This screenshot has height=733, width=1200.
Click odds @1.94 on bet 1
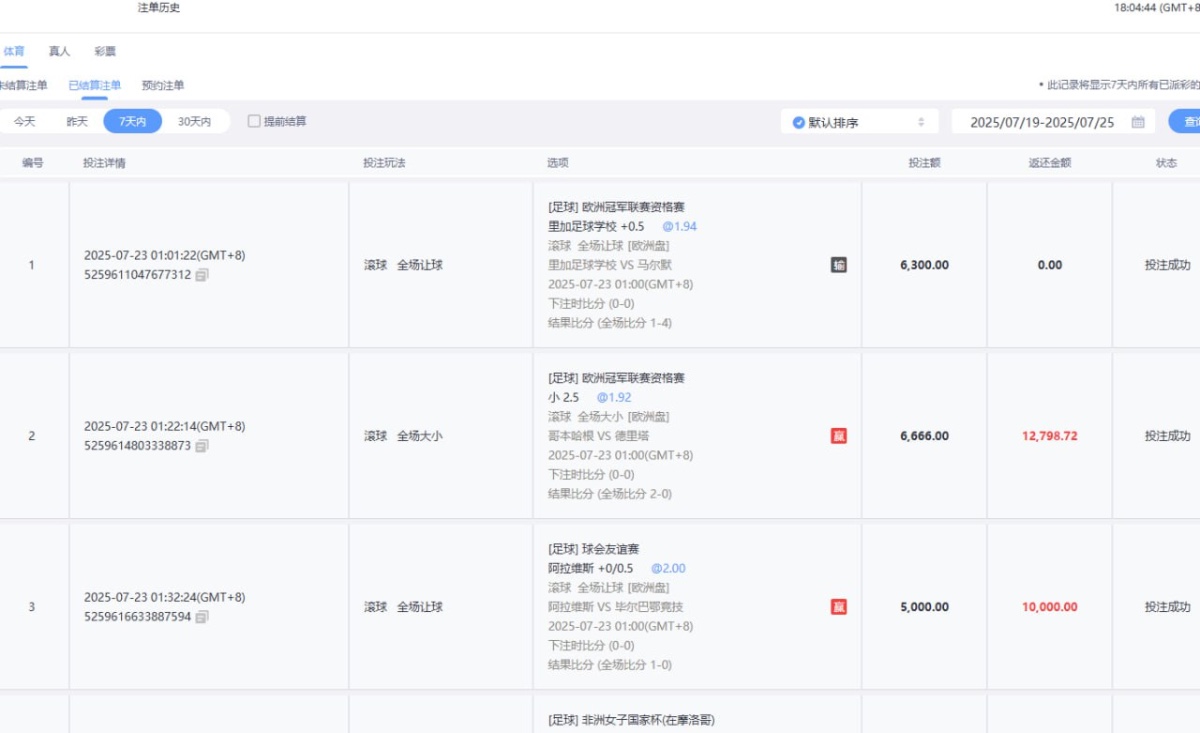[679, 227]
